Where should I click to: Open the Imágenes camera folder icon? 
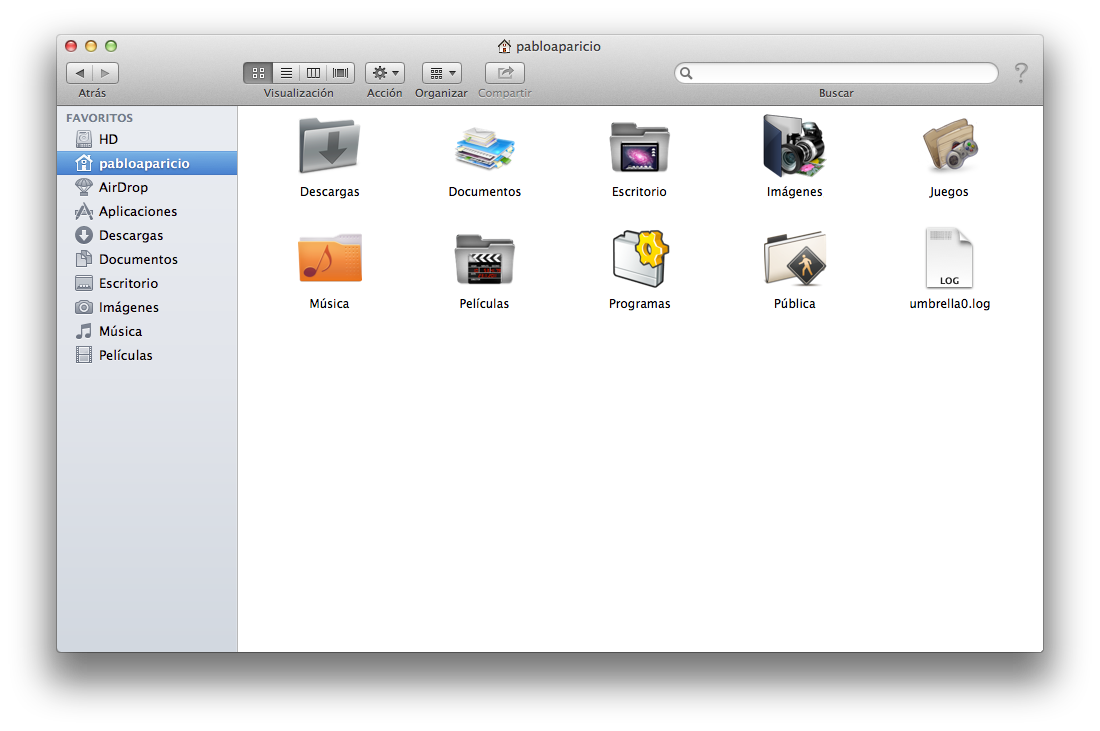(794, 147)
